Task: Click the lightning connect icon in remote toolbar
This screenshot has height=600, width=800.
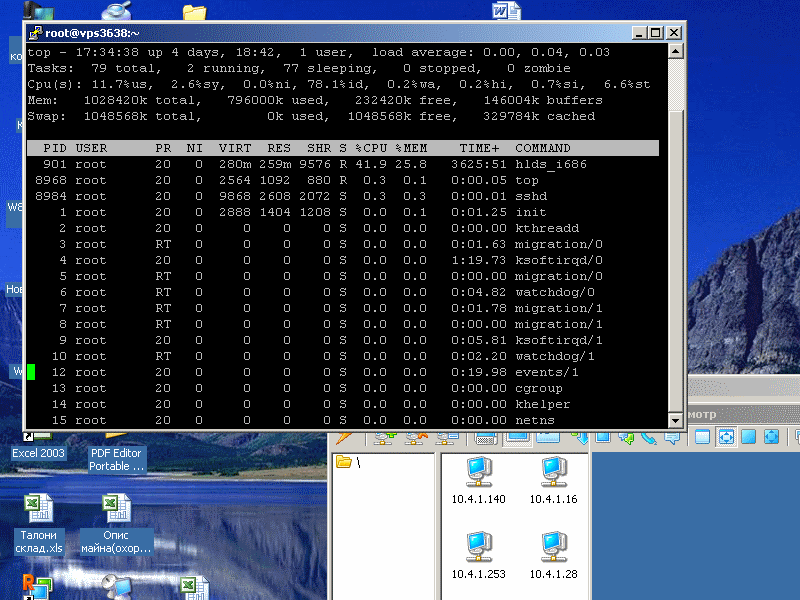Action: click(x=345, y=437)
